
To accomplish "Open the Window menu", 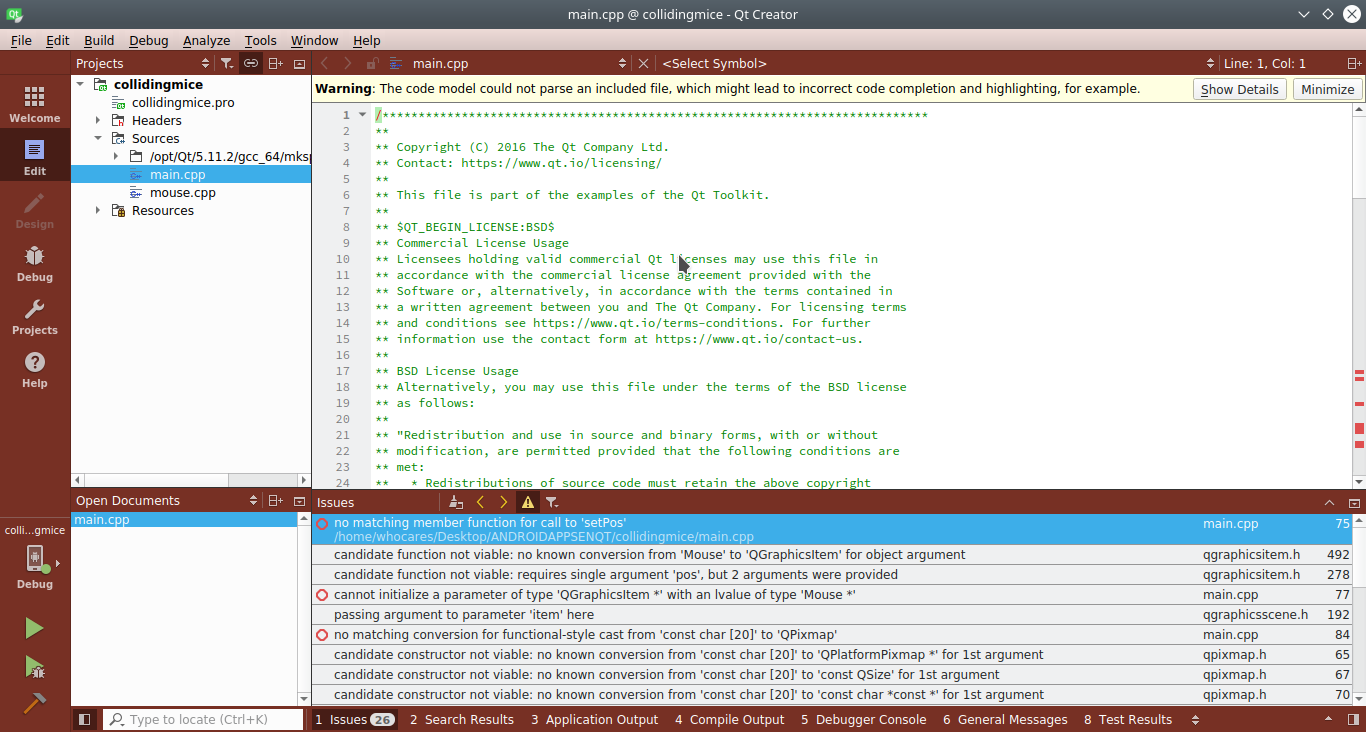I will [315, 40].
